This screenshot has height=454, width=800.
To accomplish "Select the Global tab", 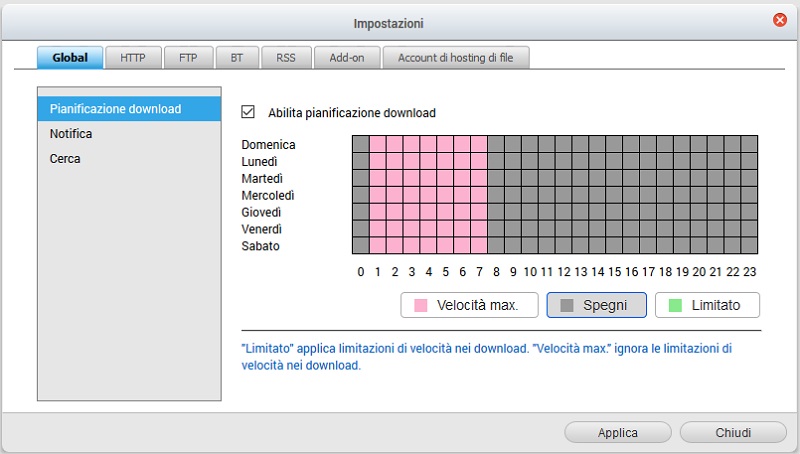I will point(70,58).
